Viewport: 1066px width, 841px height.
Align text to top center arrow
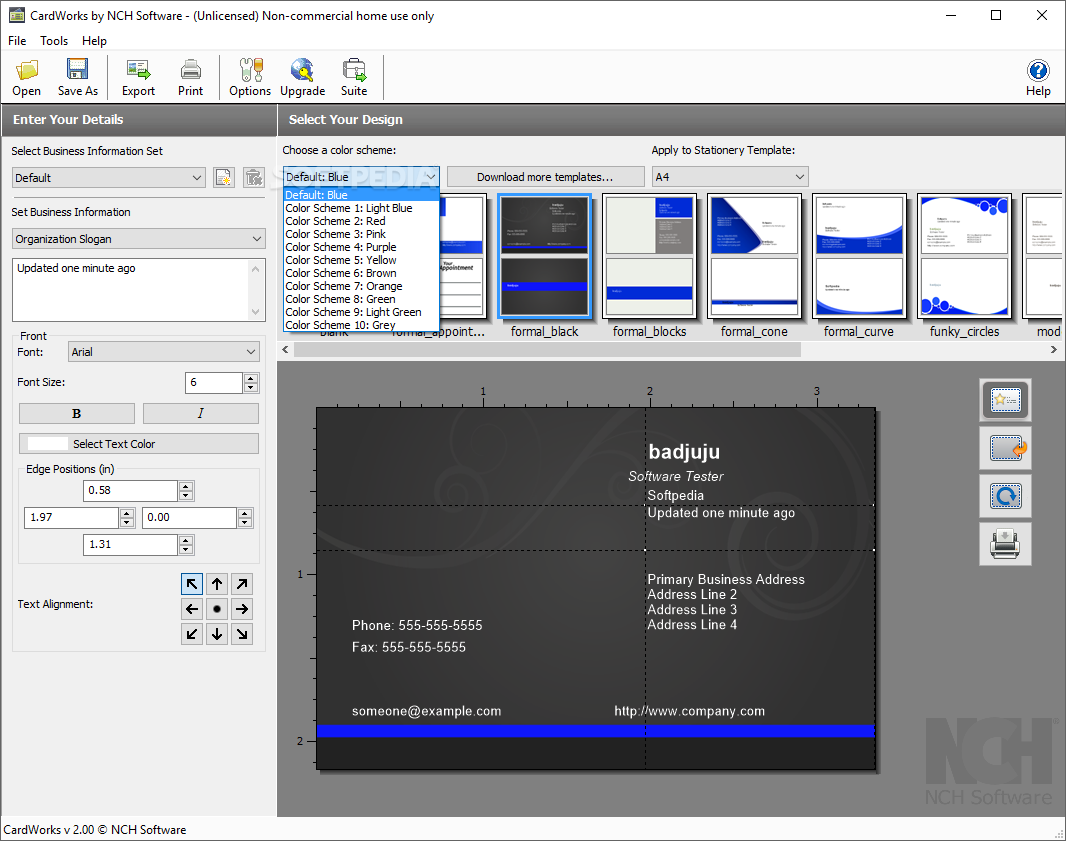tap(217, 584)
